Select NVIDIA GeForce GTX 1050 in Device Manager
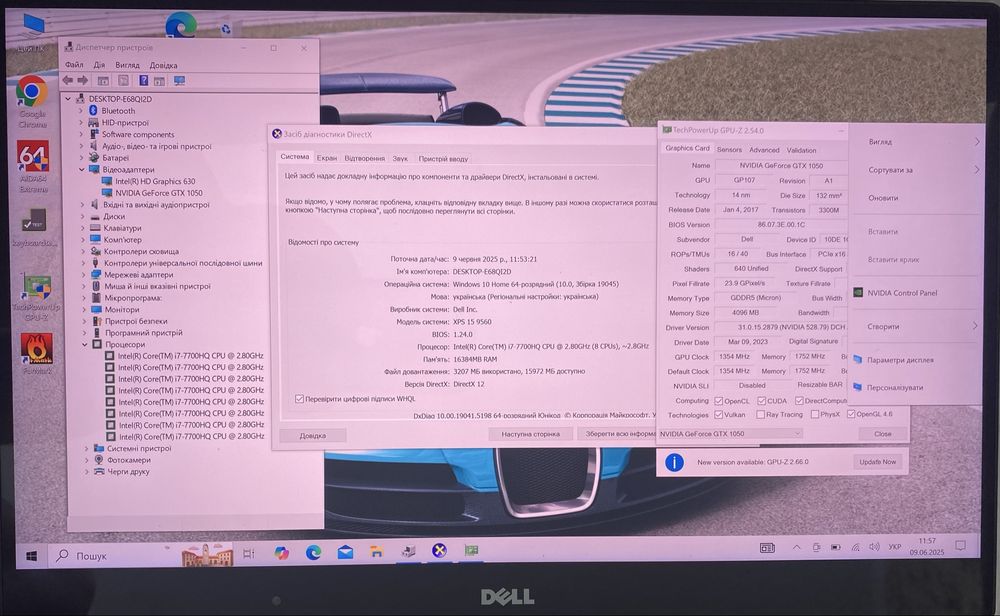1000x616 pixels. (x=159, y=193)
